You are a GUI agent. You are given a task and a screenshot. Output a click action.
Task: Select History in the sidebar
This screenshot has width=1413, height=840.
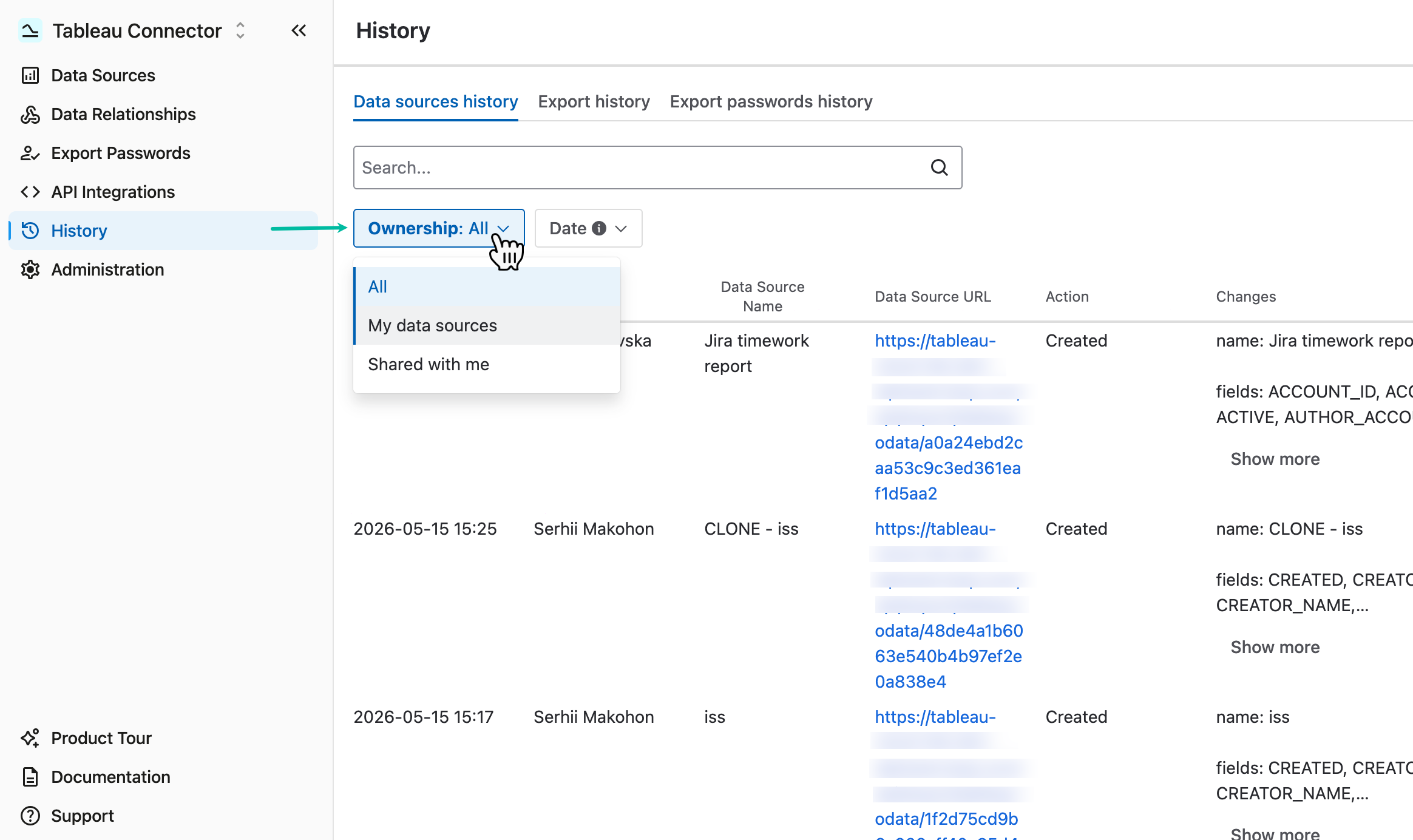[x=163, y=231]
